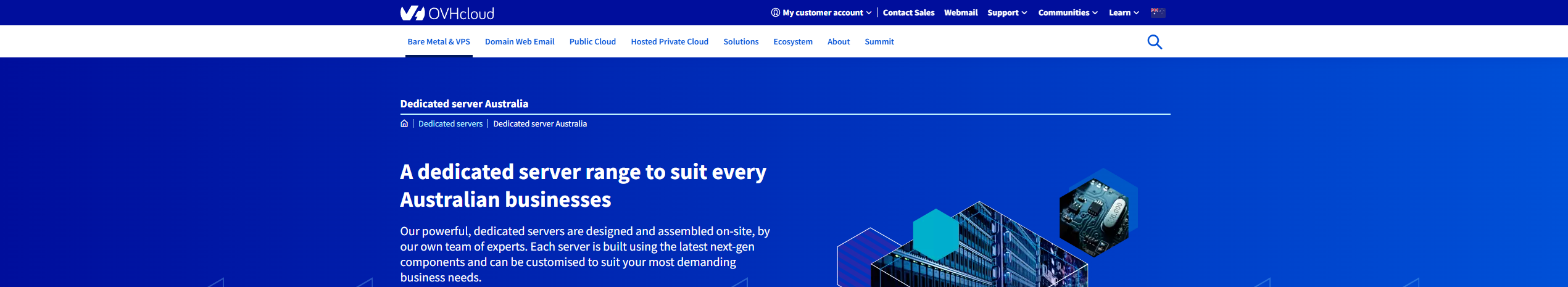Go to home via breadcrumb house icon
Screen dimensions: 1568x287
pyautogui.click(x=404, y=123)
